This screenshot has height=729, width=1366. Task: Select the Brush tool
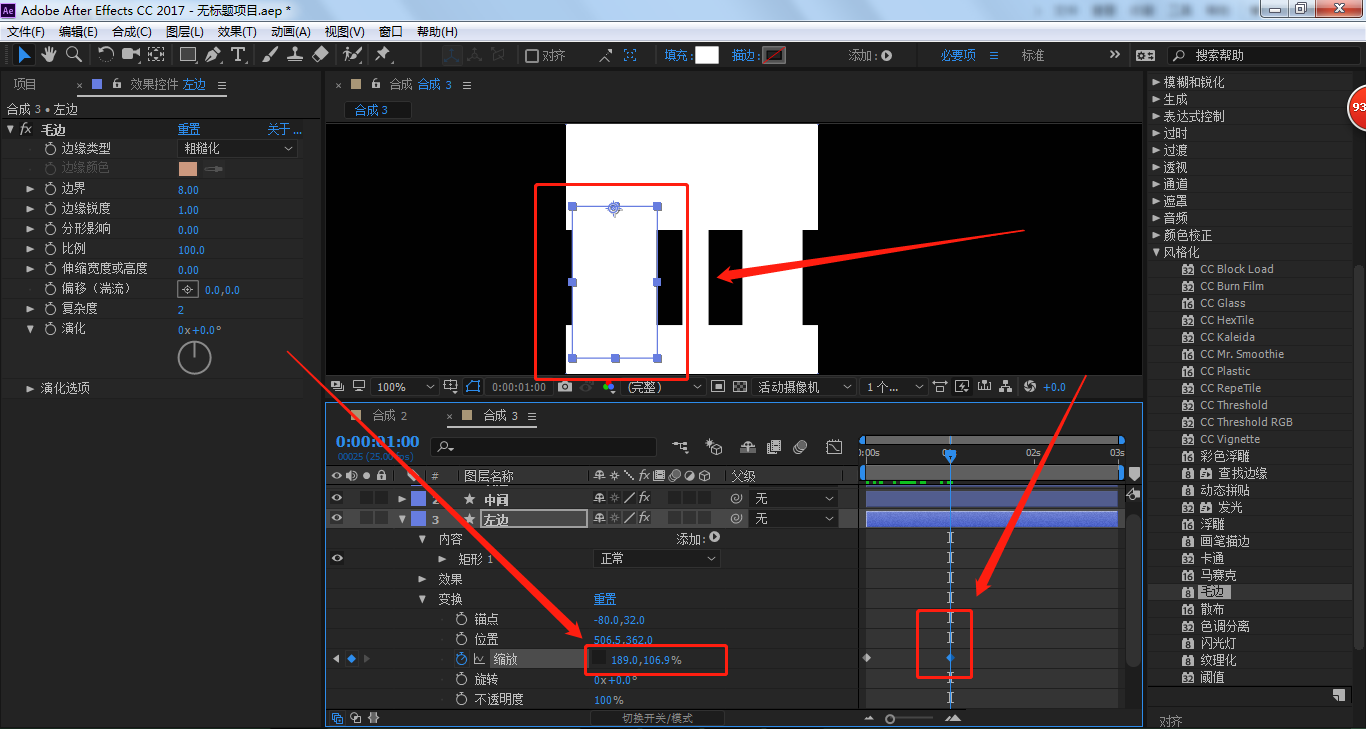tap(270, 55)
